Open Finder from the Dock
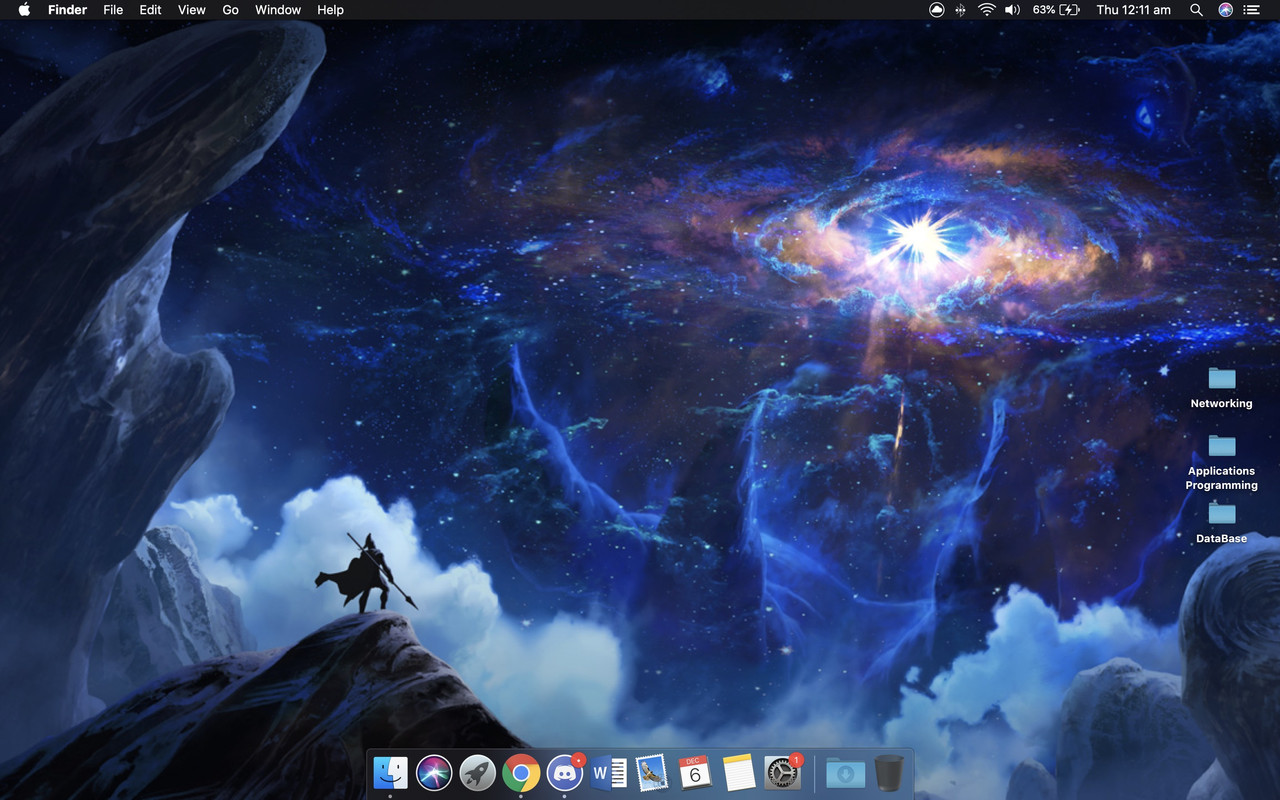Image resolution: width=1280 pixels, height=800 pixels. pyautogui.click(x=390, y=772)
